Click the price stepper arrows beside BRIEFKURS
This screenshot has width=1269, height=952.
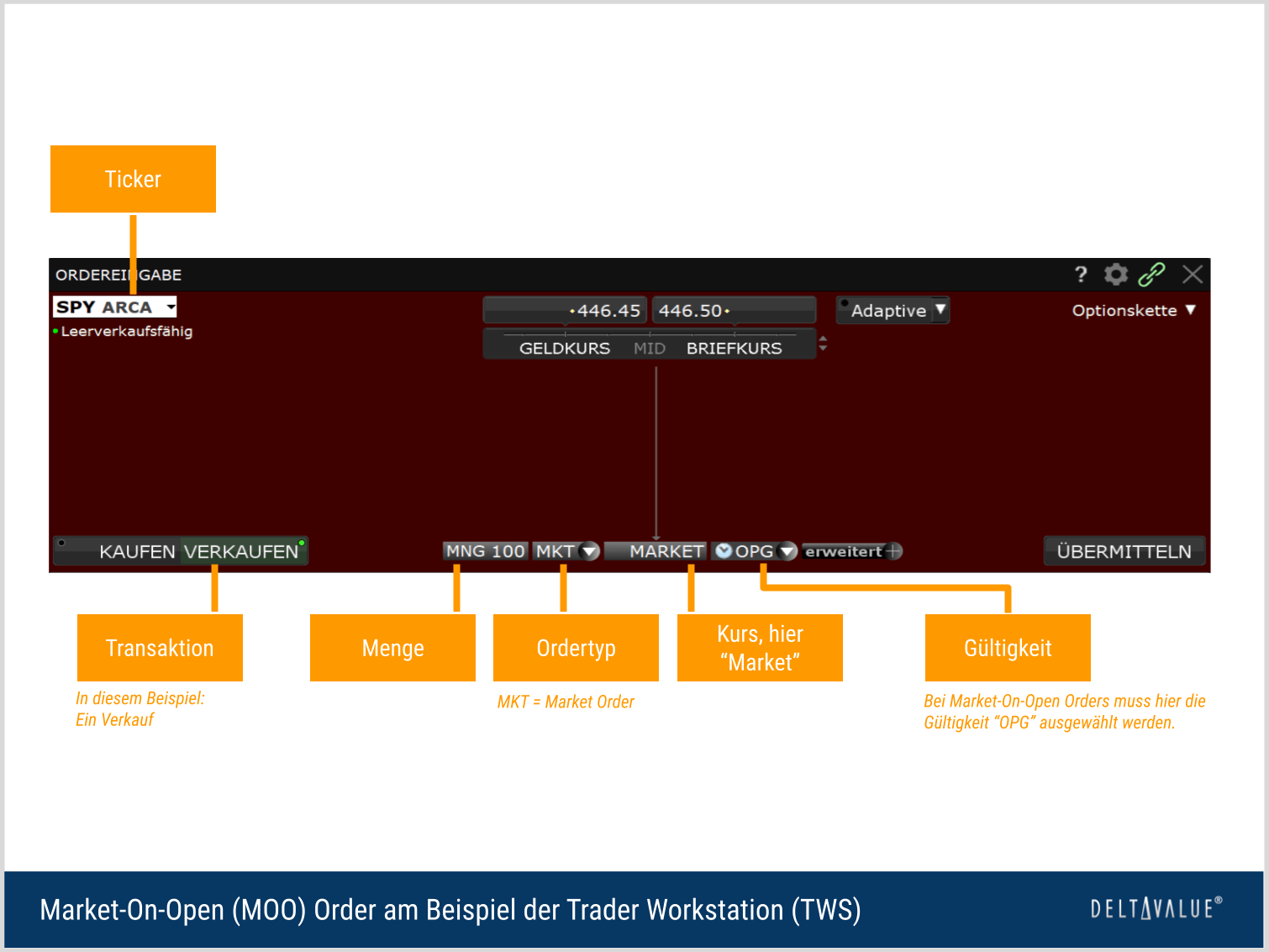click(823, 344)
